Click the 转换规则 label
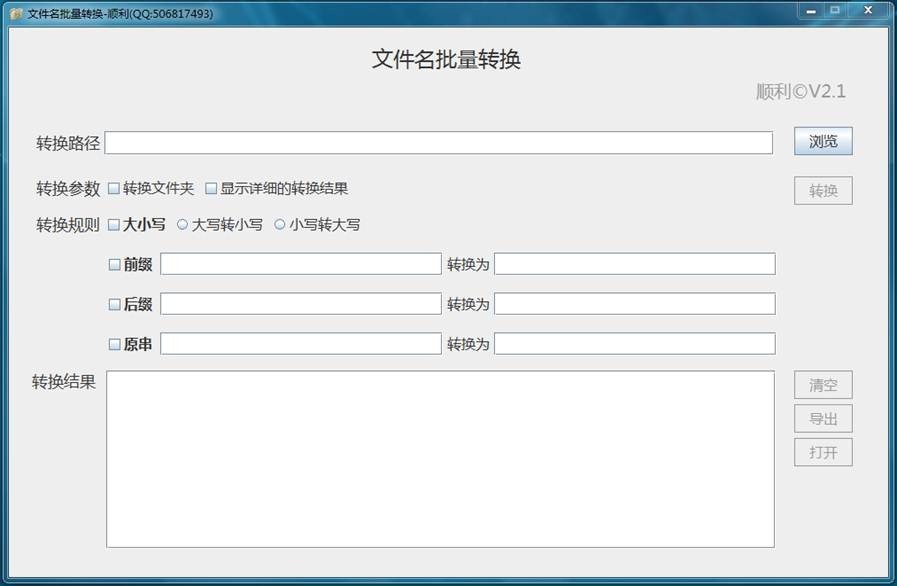 tap(68, 225)
